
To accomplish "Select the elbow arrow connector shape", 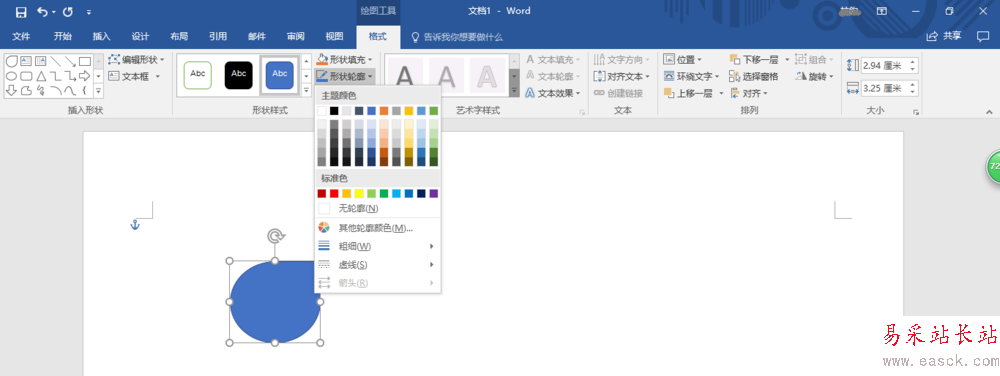I will point(70,76).
